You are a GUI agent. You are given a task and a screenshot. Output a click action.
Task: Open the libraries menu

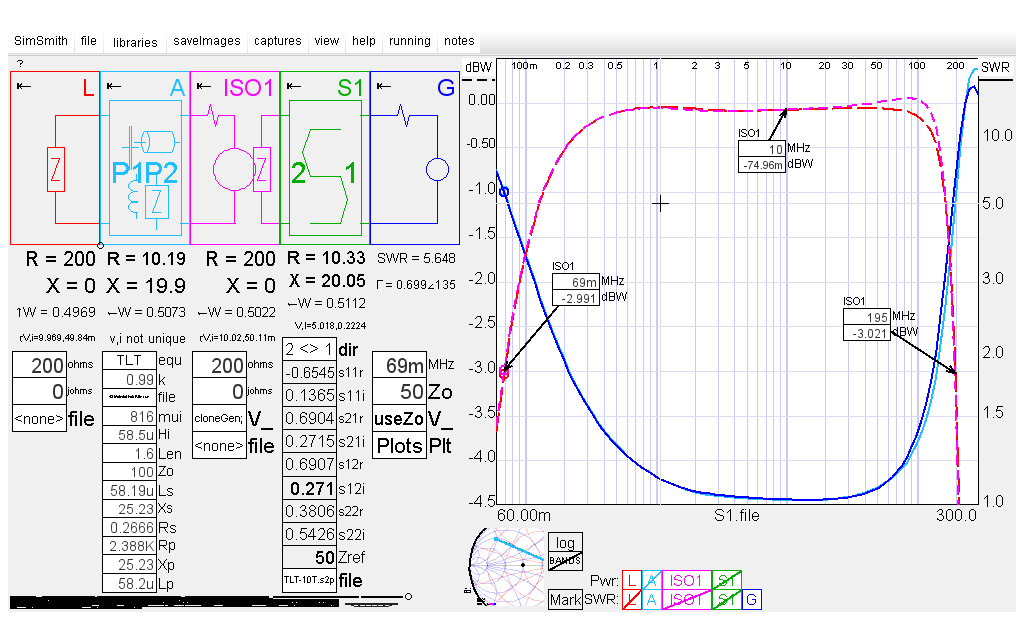tap(135, 42)
